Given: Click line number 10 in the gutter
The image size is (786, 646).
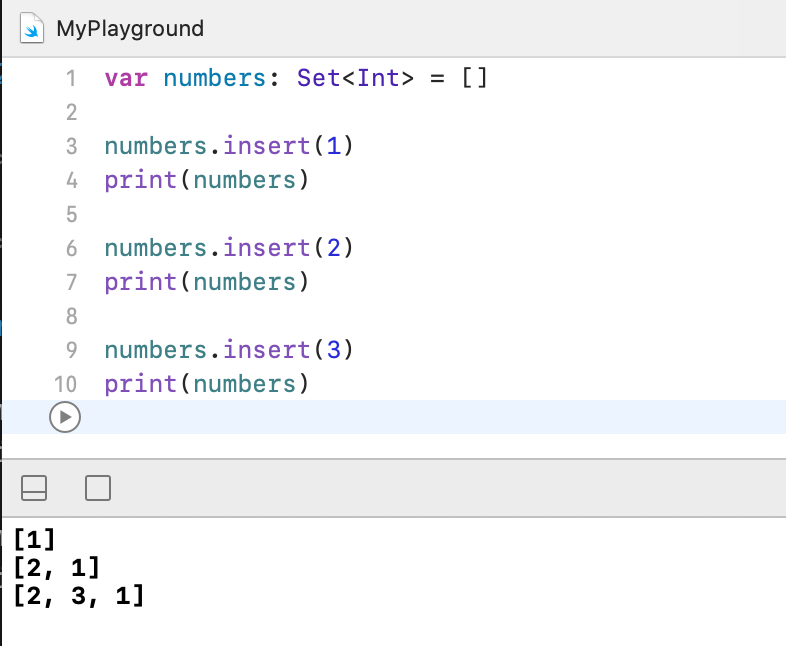Looking at the screenshot, I should tap(65, 384).
